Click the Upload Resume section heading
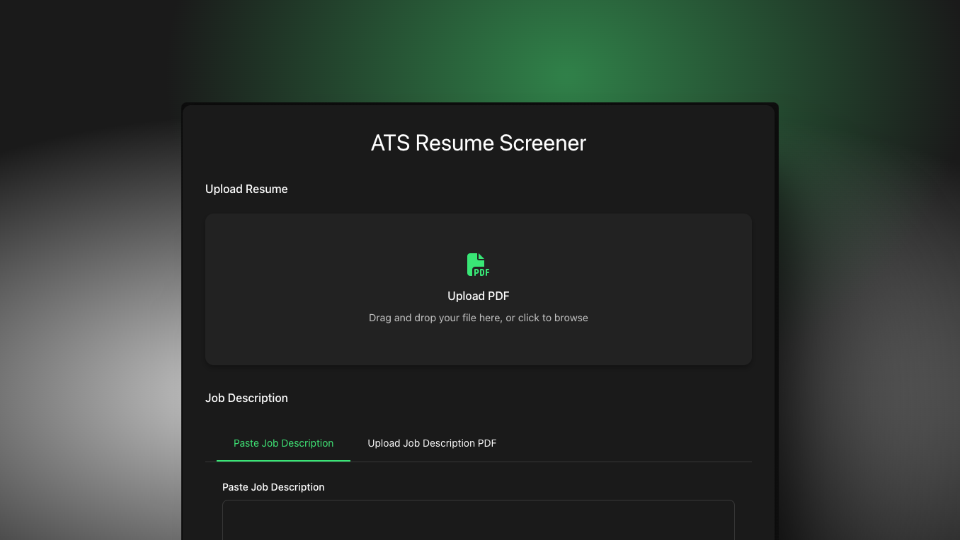 246,189
